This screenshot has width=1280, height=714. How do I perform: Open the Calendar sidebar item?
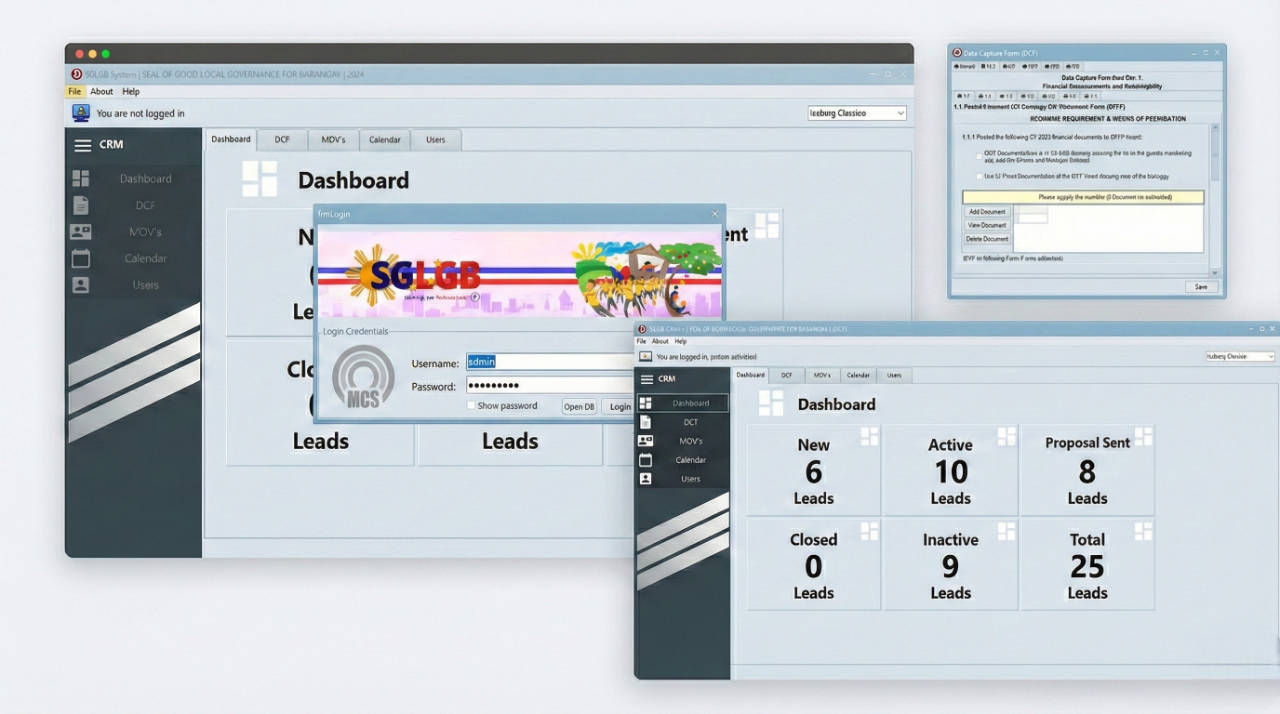click(x=145, y=258)
